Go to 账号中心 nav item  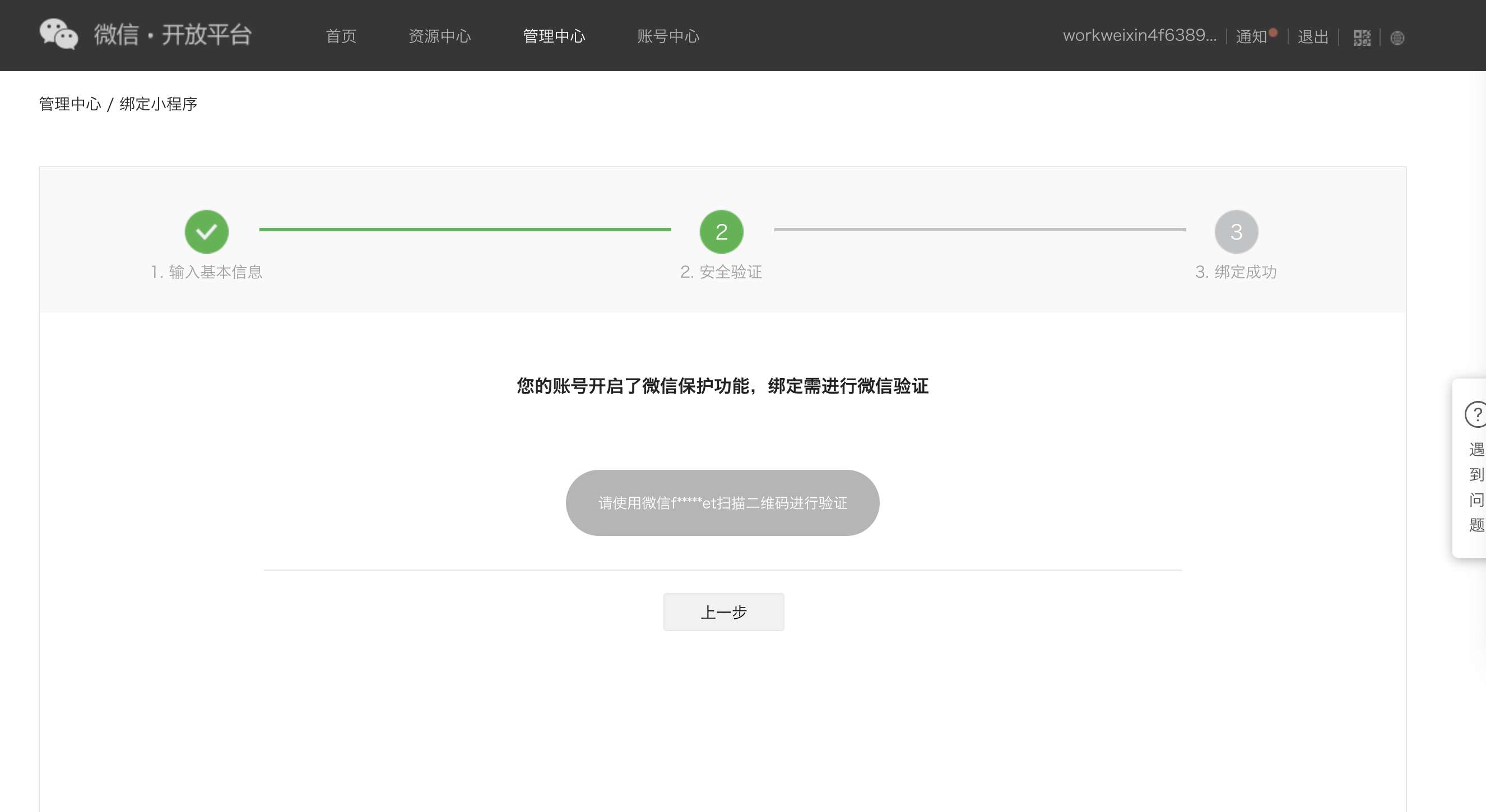point(668,36)
